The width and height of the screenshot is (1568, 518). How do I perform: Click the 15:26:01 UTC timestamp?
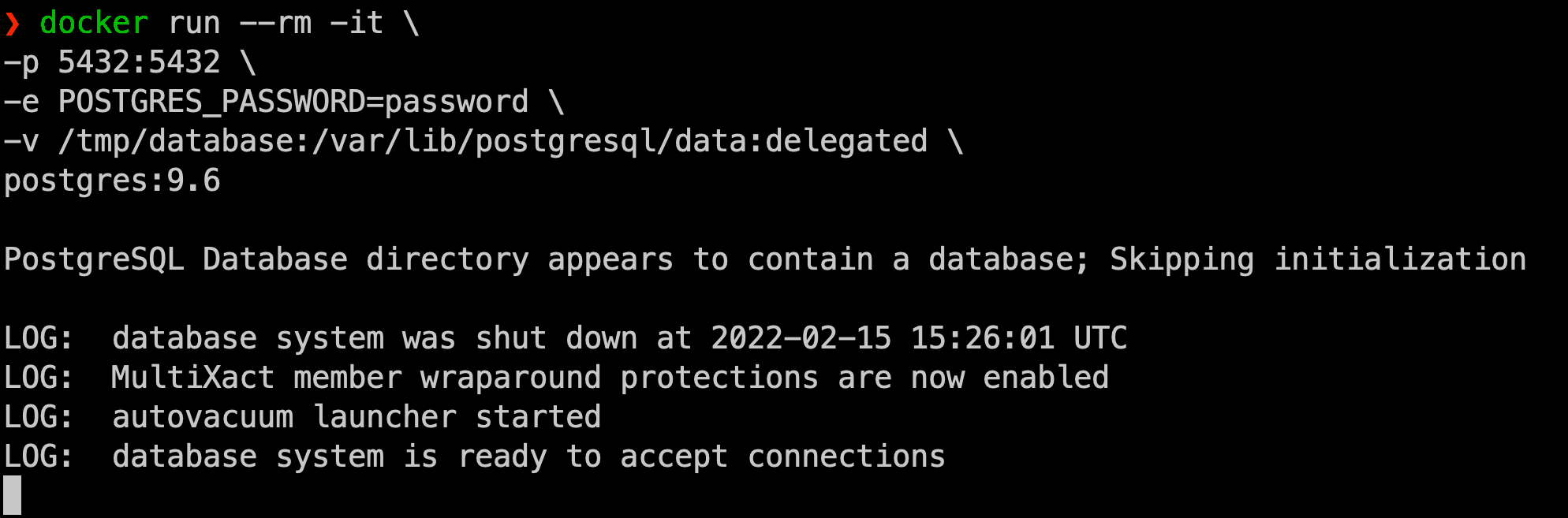tap(1018, 338)
